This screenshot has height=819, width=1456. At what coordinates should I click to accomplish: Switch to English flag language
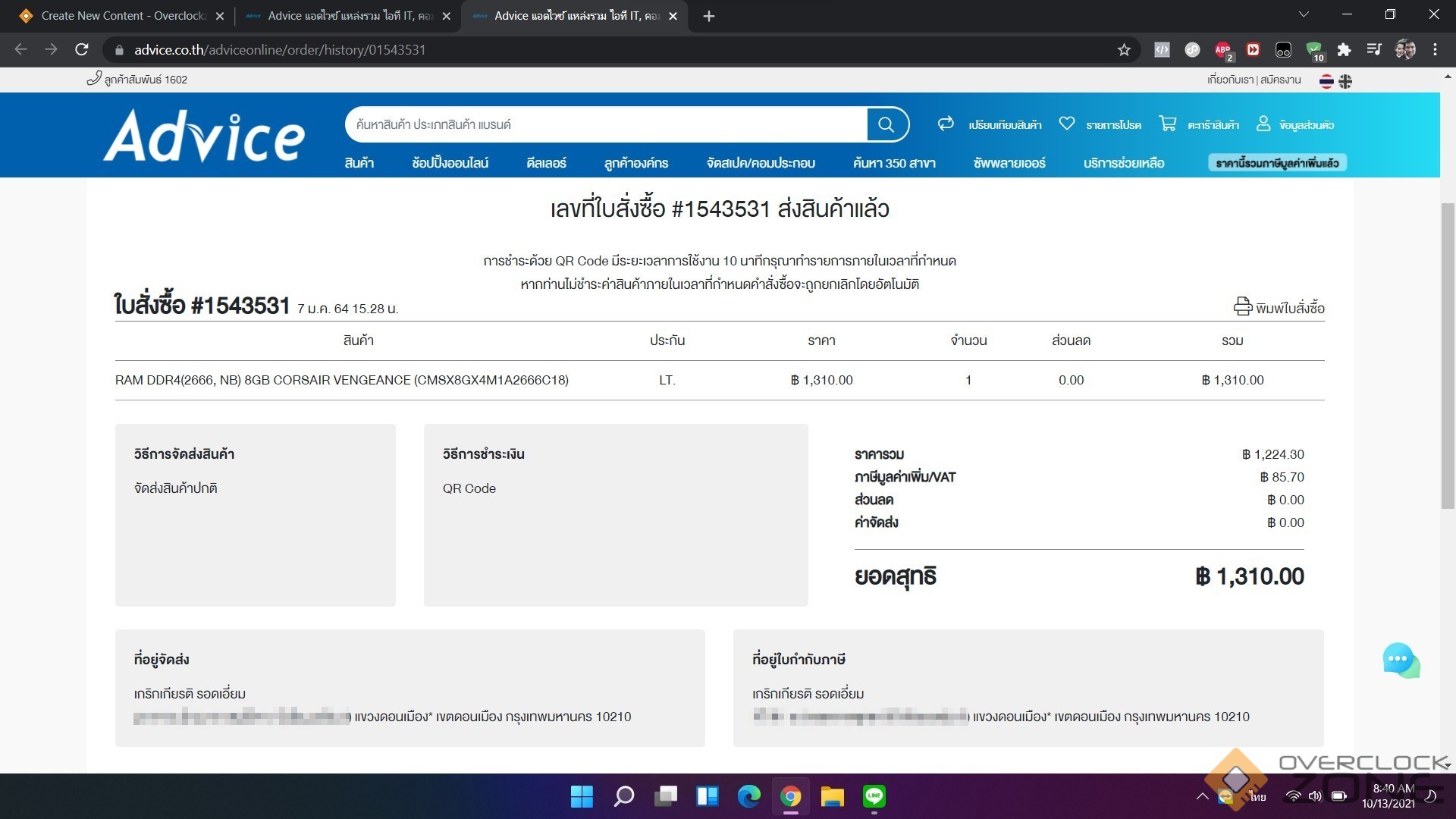[x=1345, y=81]
